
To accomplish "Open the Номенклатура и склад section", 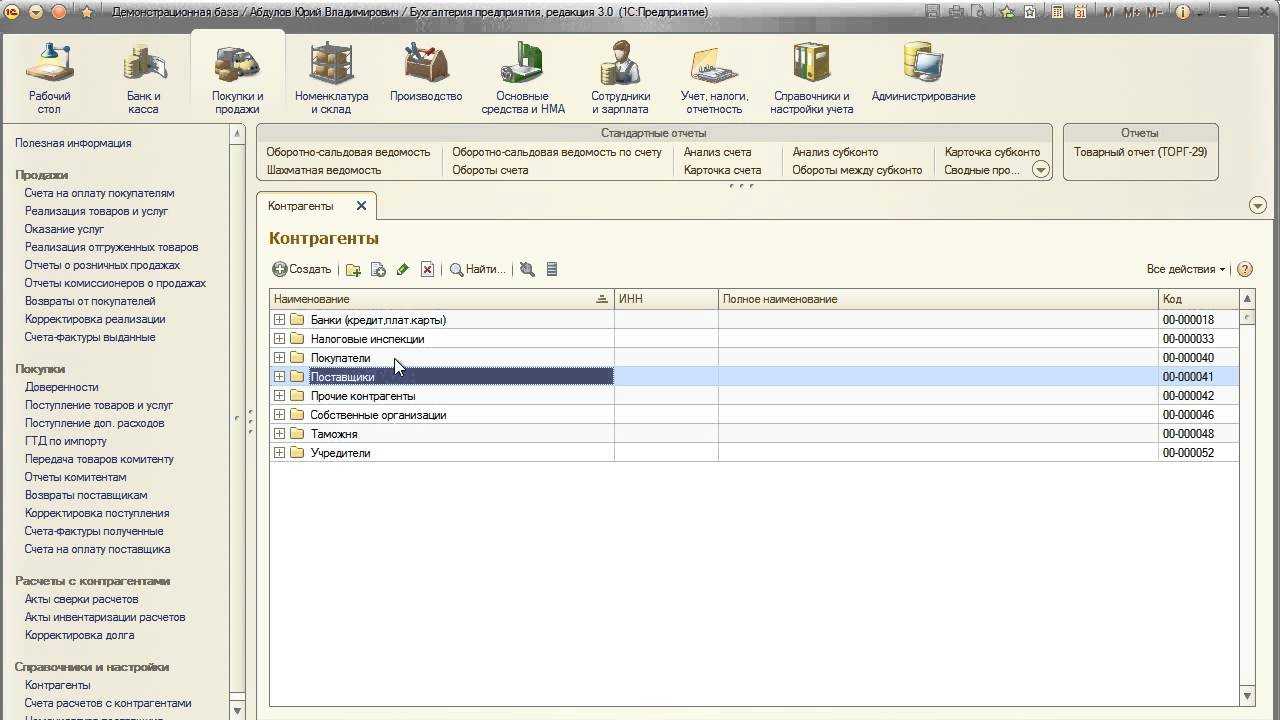I will [x=331, y=79].
